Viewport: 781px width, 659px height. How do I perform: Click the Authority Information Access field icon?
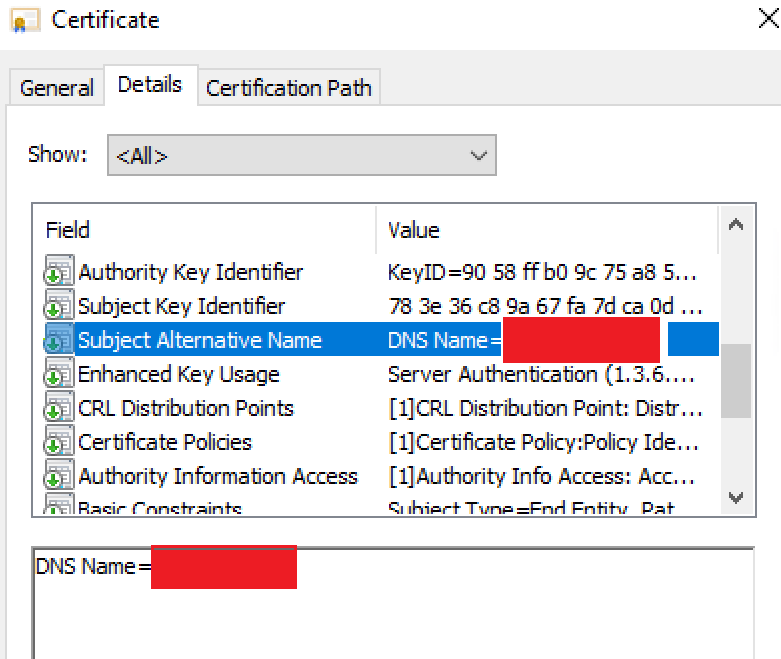point(59,474)
